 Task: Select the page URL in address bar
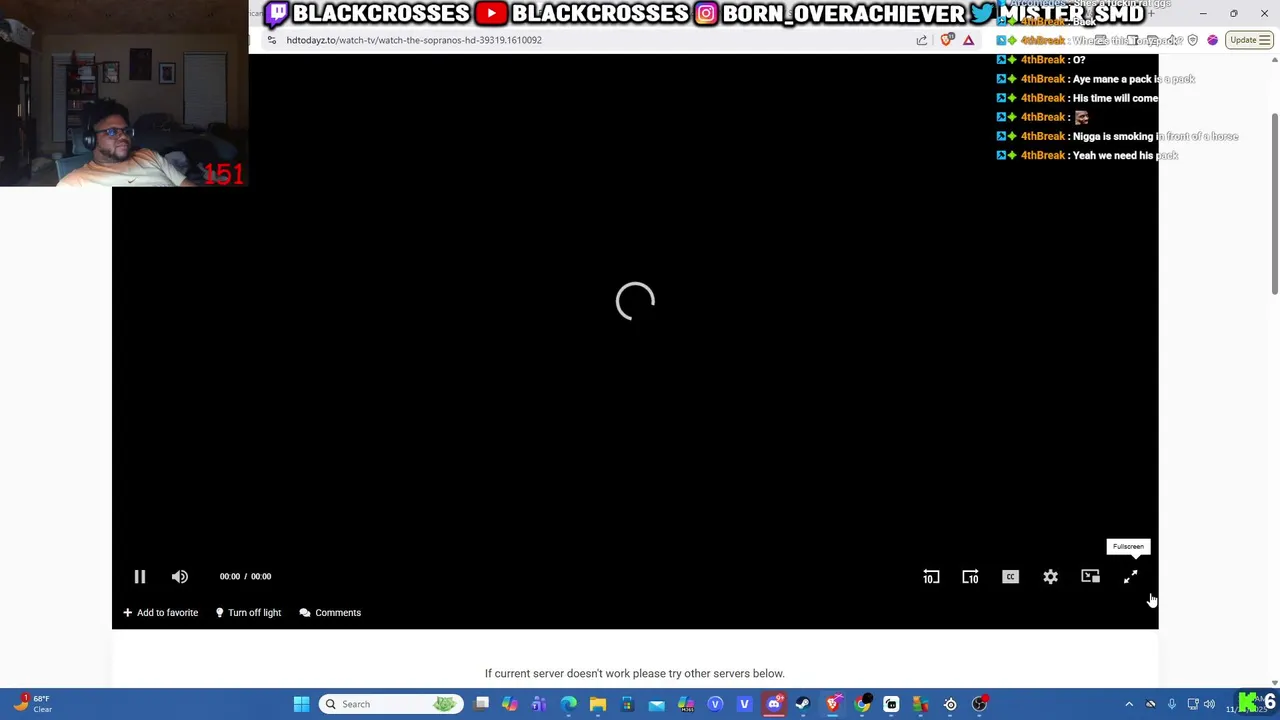pyautogui.click(x=414, y=40)
